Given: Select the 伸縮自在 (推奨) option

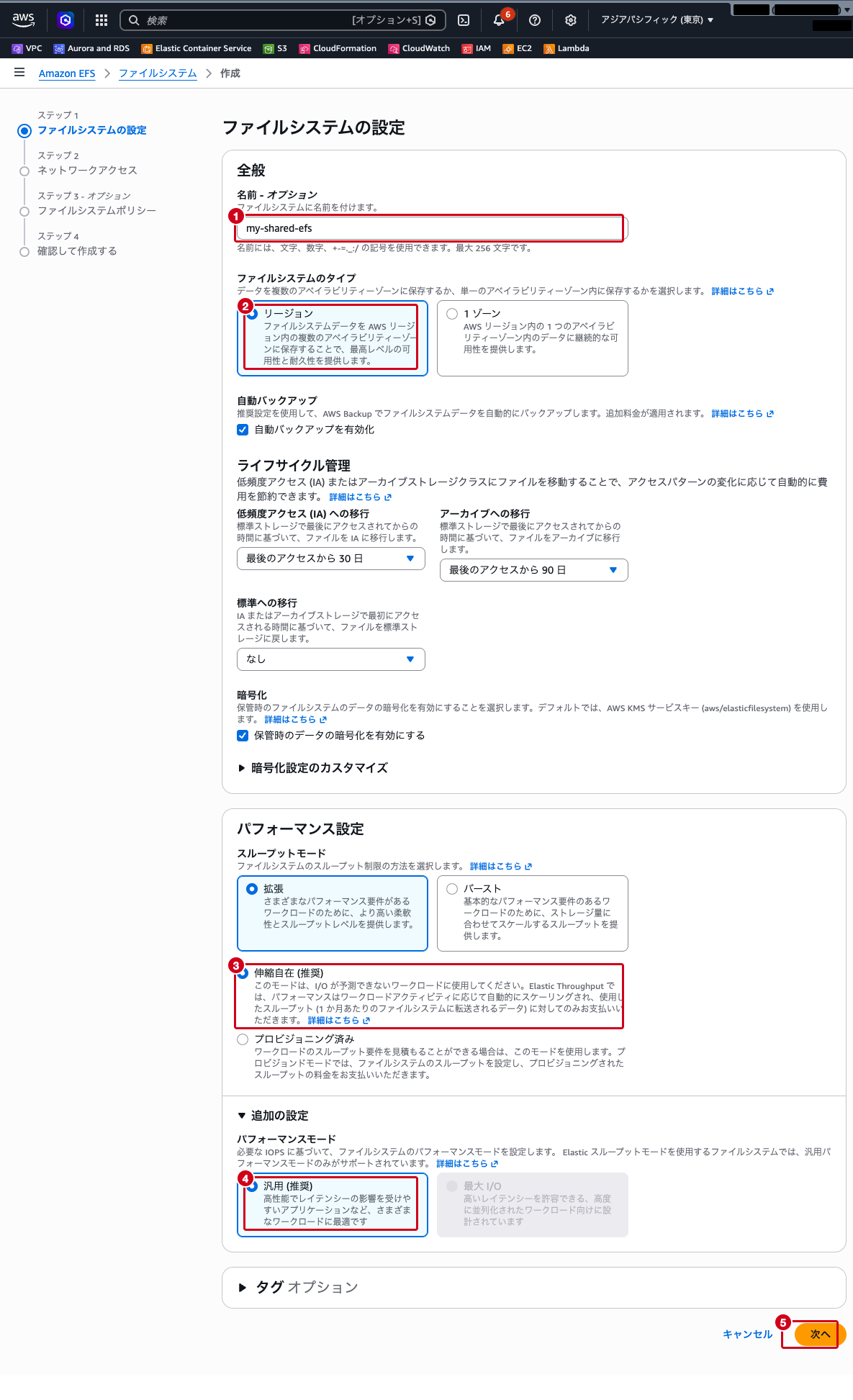Looking at the screenshot, I should click(x=243, y=973).
